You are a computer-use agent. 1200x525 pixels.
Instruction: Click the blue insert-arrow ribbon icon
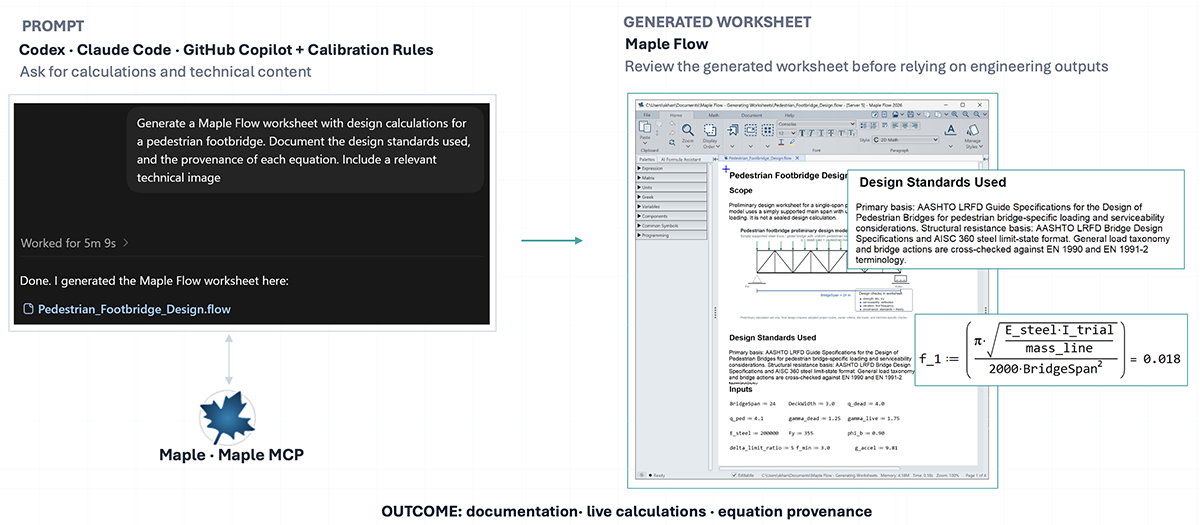point(732,129)
